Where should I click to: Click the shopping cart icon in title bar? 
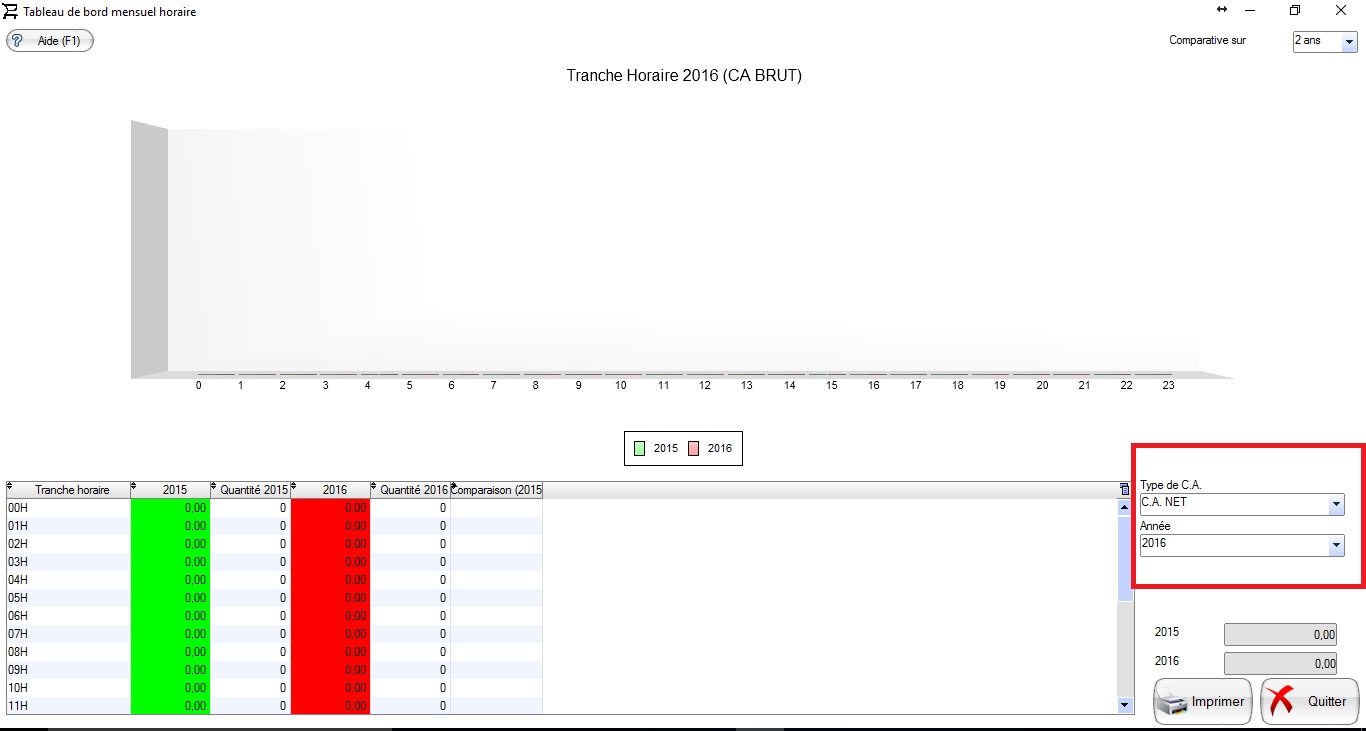[x=11, y=11]
